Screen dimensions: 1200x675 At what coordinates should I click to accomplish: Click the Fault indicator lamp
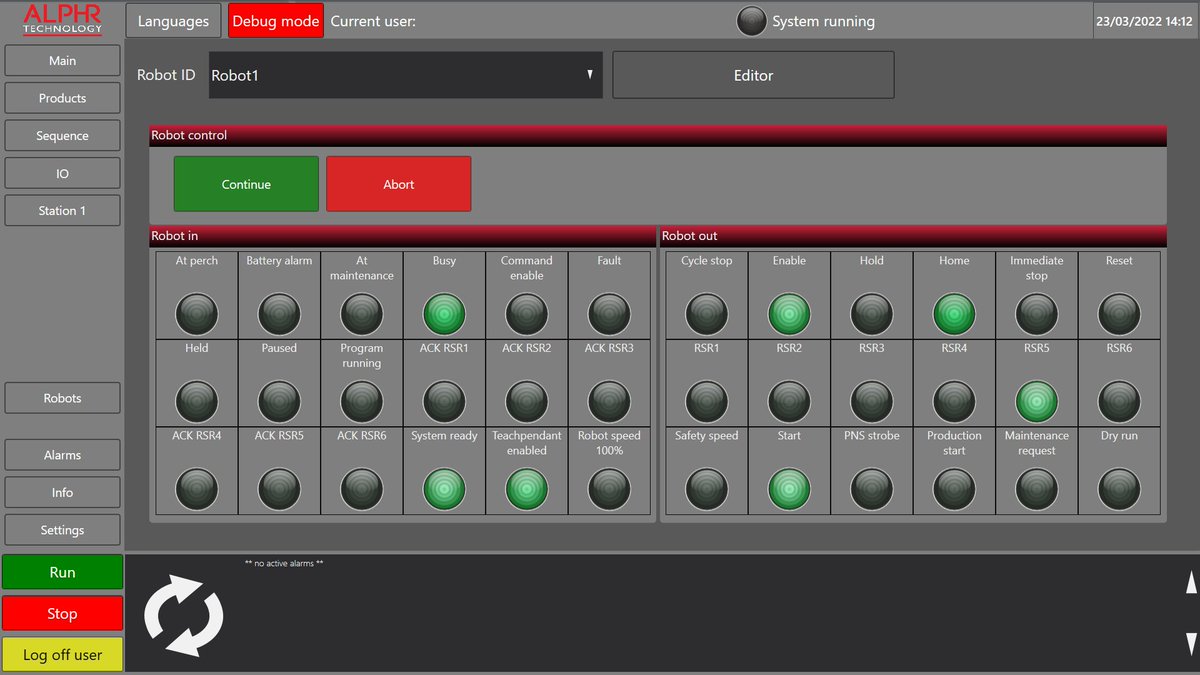(609, 314)
